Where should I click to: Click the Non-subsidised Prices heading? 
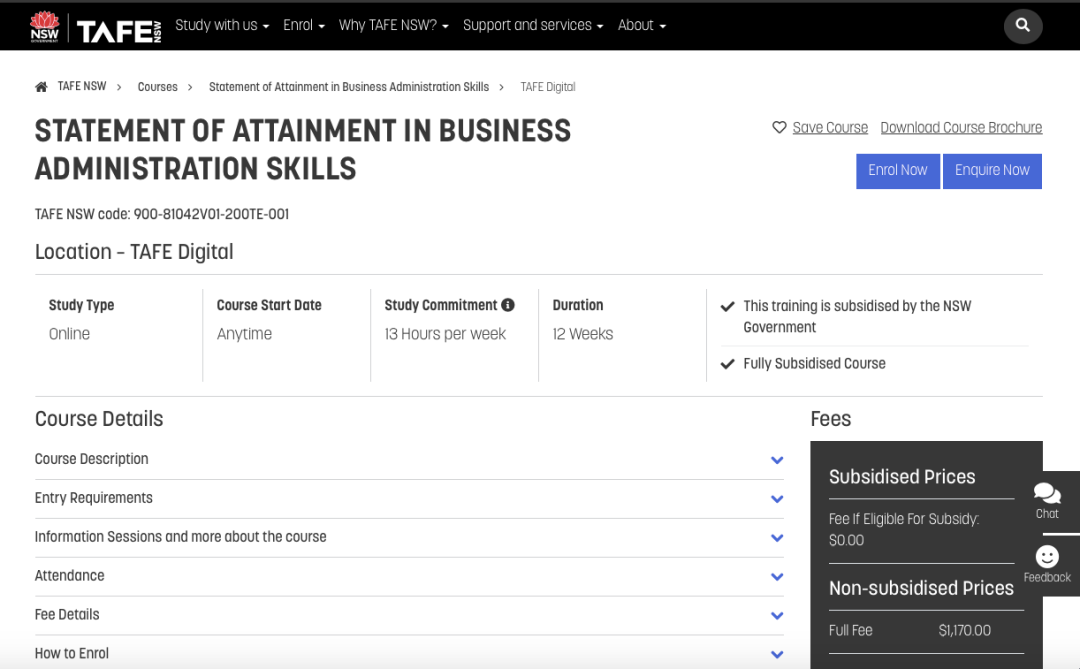click(x=921, y=588)
